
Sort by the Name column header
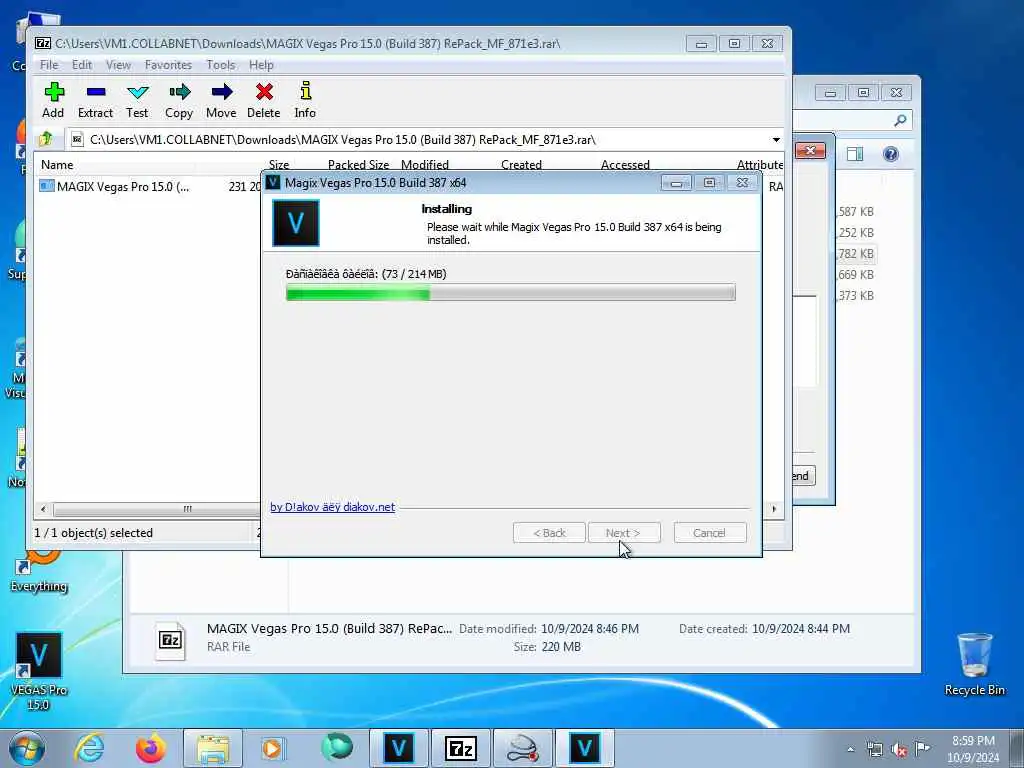[x=57, y=165]
